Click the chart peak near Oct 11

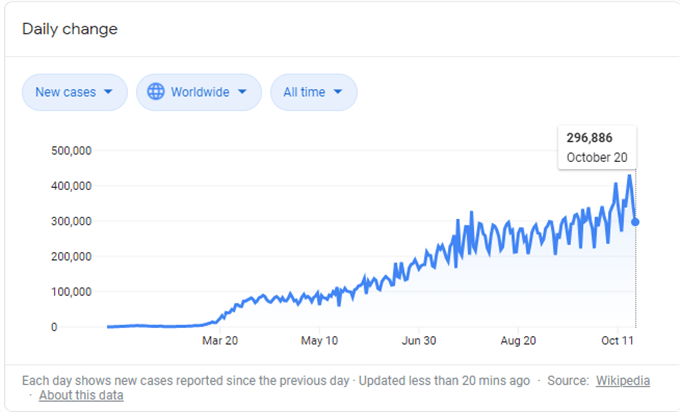tap(629, 176)
